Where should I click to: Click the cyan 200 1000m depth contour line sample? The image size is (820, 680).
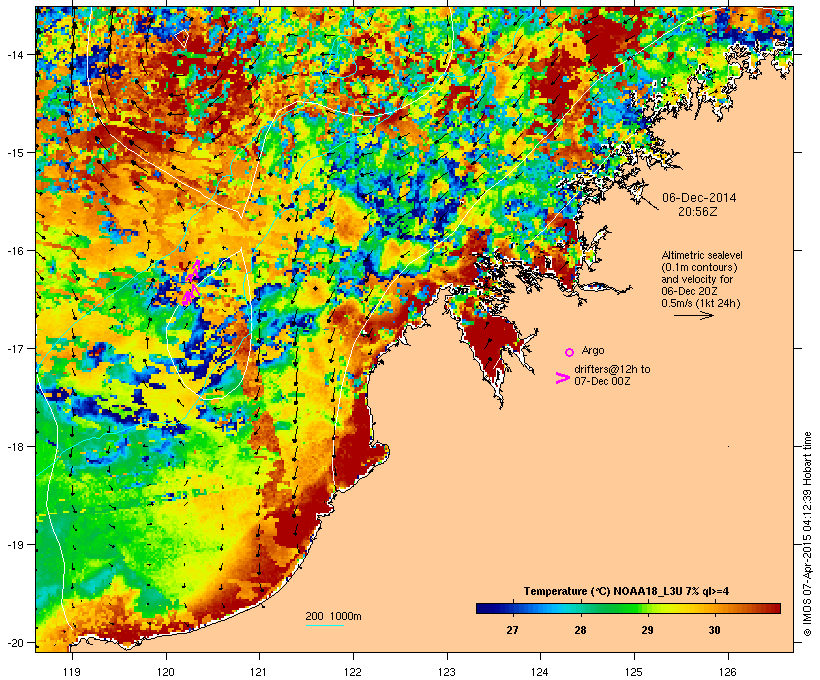pyautogui.click(x=324, y=625)
